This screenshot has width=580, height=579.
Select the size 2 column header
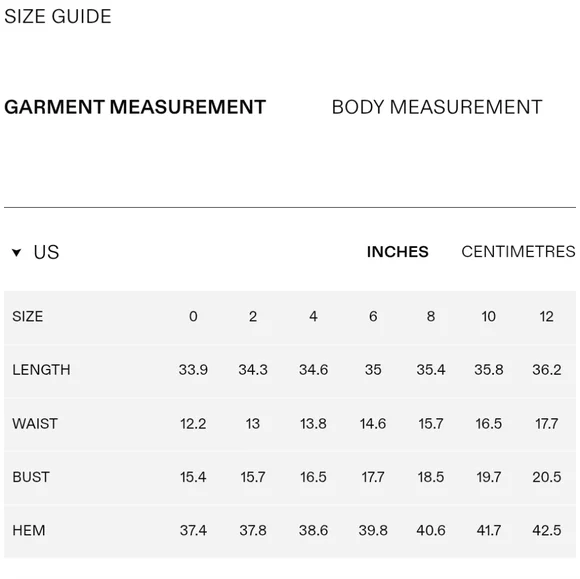coord(253,317)
